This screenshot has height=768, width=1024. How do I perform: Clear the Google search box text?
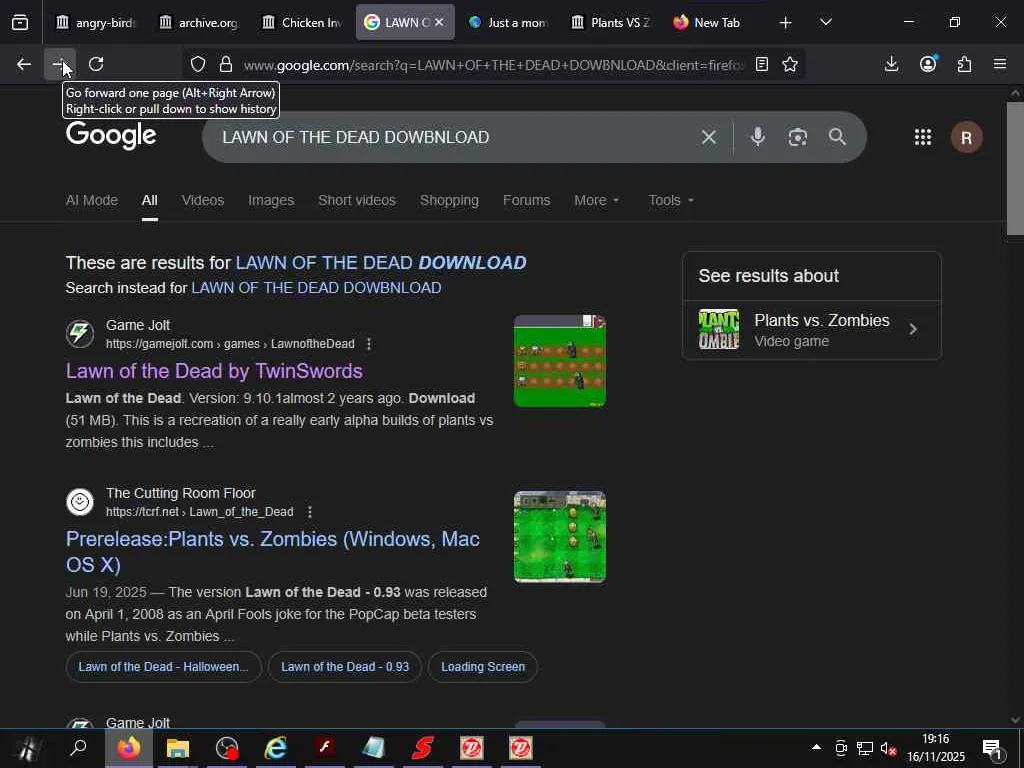[709, 137]
